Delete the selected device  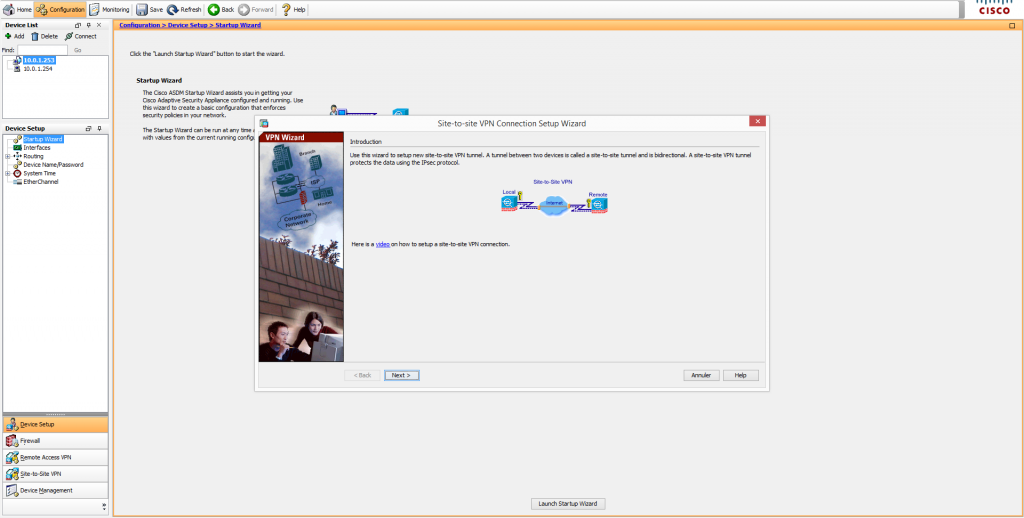click(44, 37)
